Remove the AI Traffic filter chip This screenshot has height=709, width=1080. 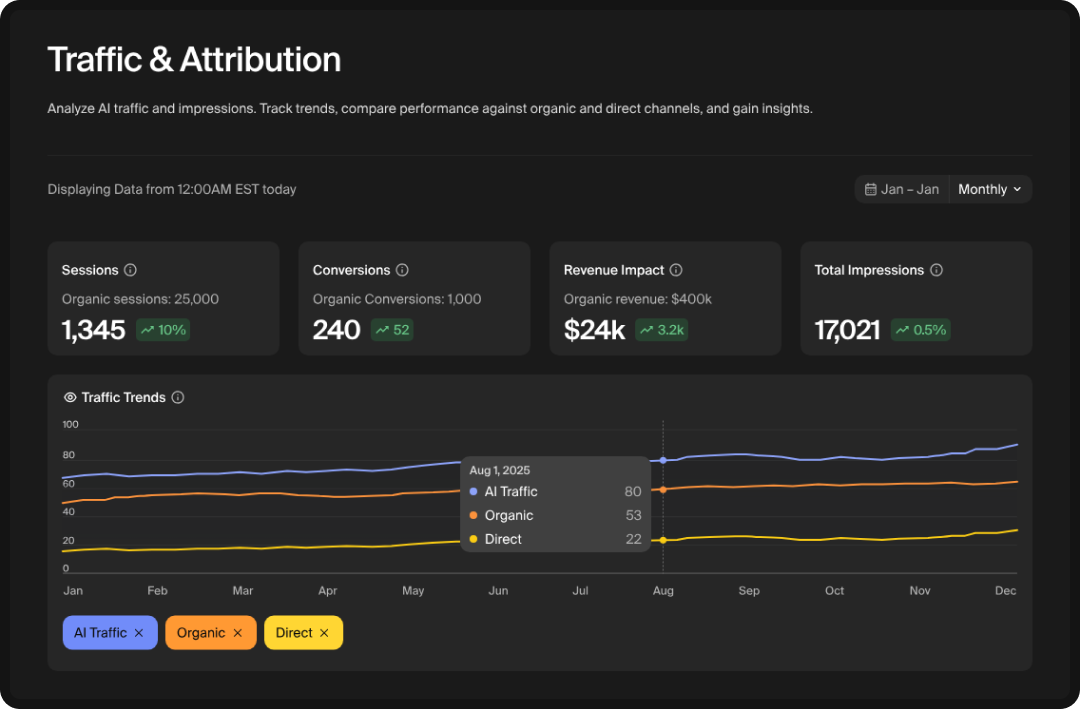coord(138,632)
